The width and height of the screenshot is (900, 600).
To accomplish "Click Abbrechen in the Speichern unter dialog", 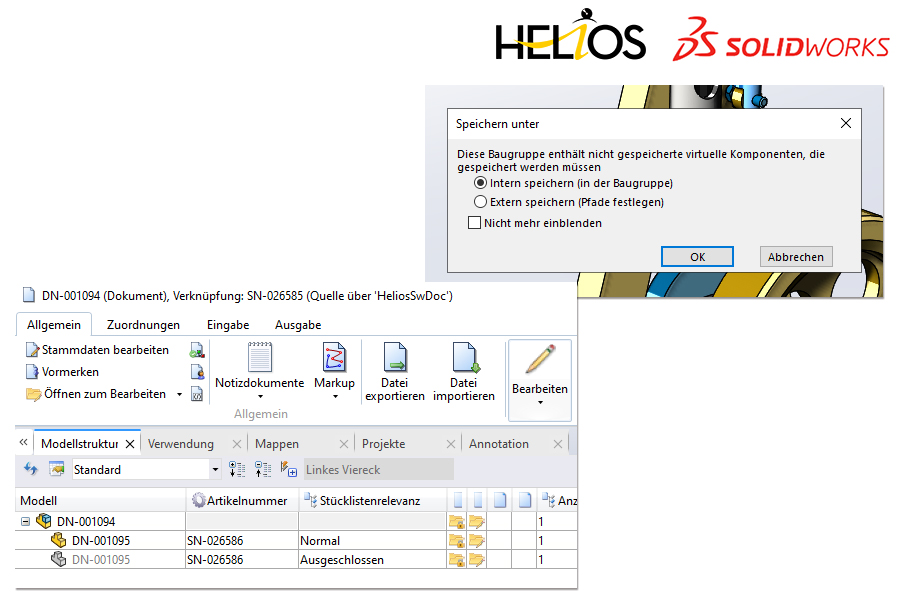I will coord(796,257).
